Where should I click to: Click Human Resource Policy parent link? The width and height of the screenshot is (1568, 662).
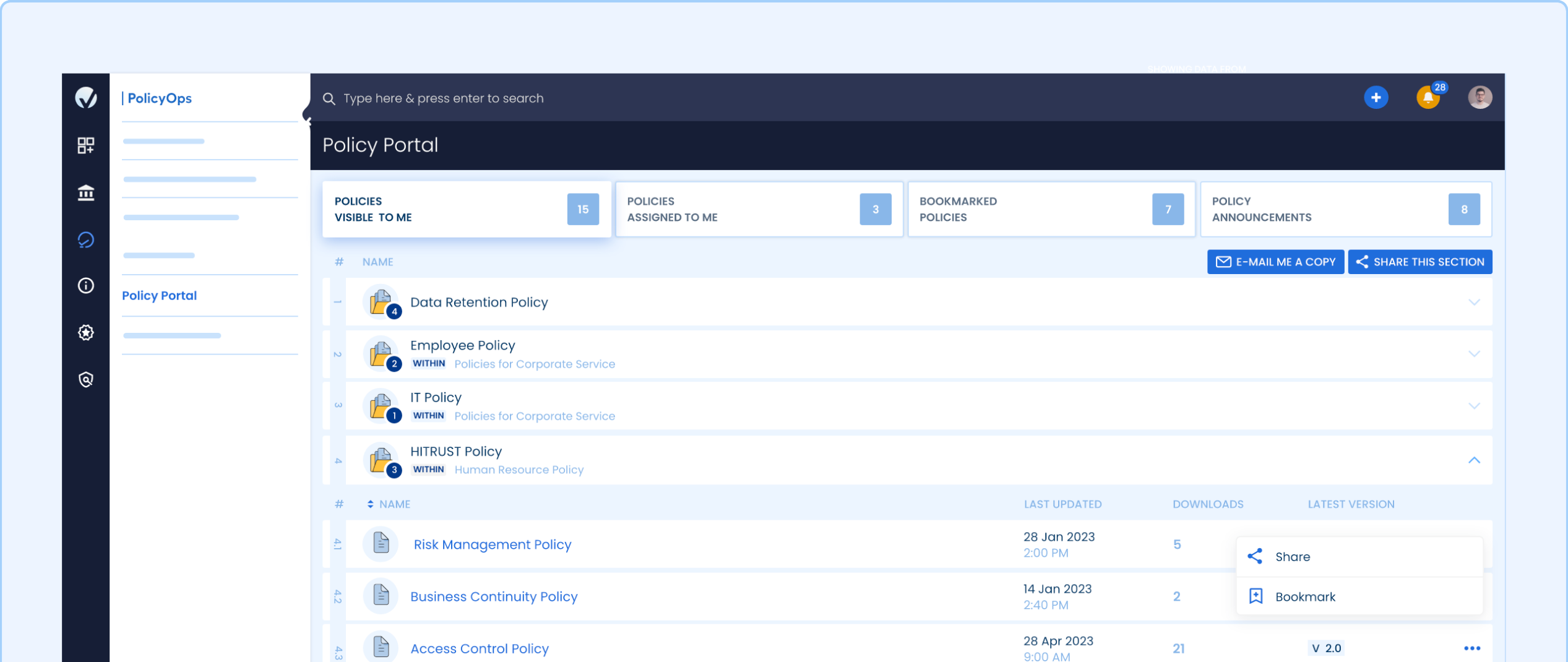point(519,470)
